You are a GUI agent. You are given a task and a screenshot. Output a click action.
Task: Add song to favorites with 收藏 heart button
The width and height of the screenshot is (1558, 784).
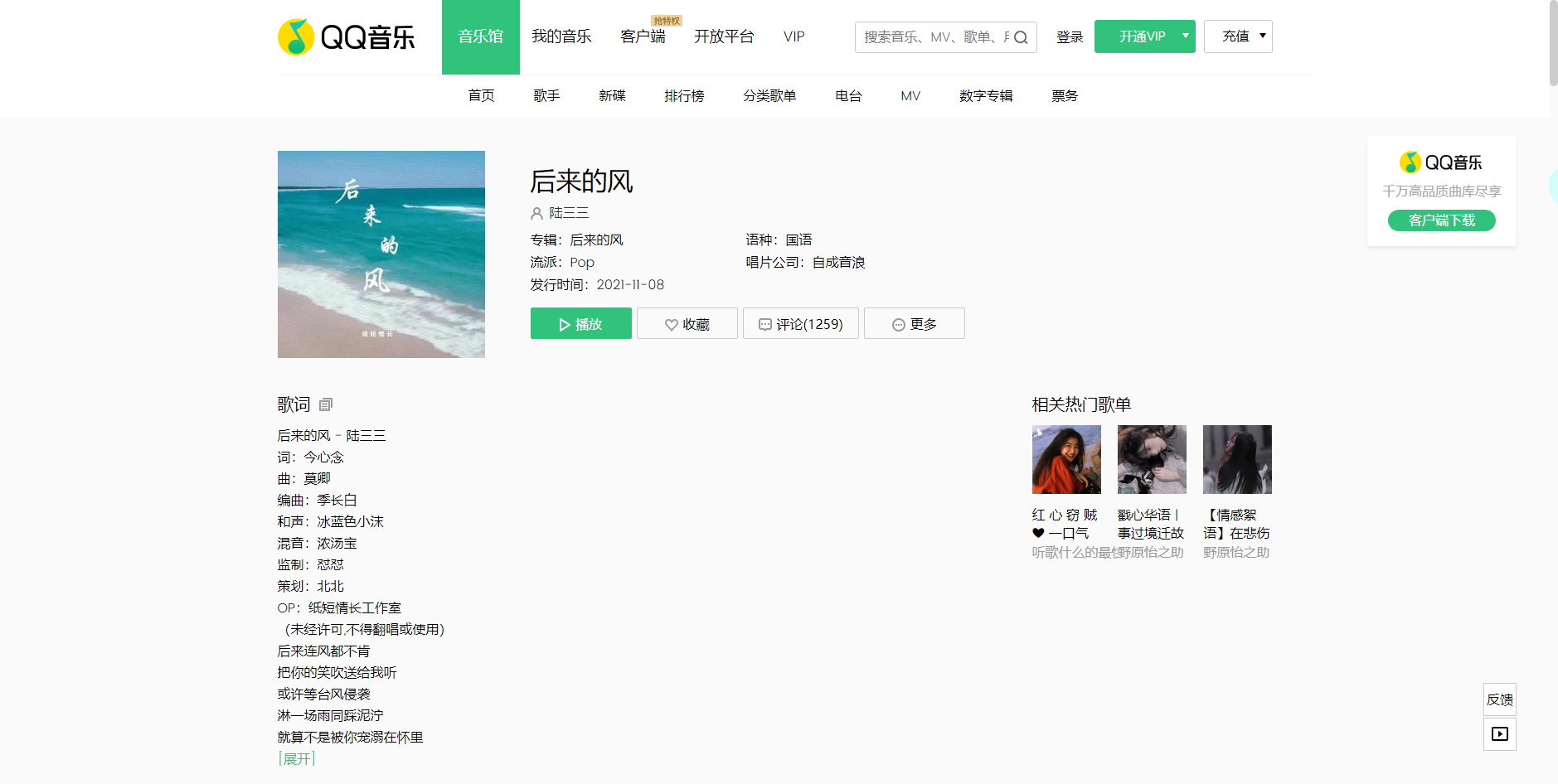687,324
